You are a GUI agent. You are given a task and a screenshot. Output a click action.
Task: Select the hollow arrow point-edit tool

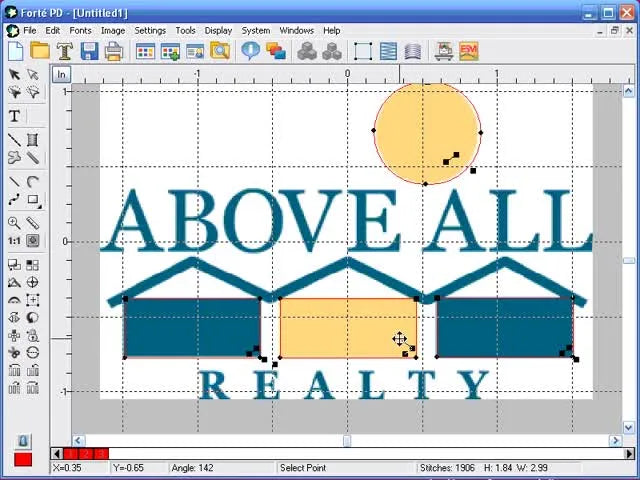[x=33, y=75]
